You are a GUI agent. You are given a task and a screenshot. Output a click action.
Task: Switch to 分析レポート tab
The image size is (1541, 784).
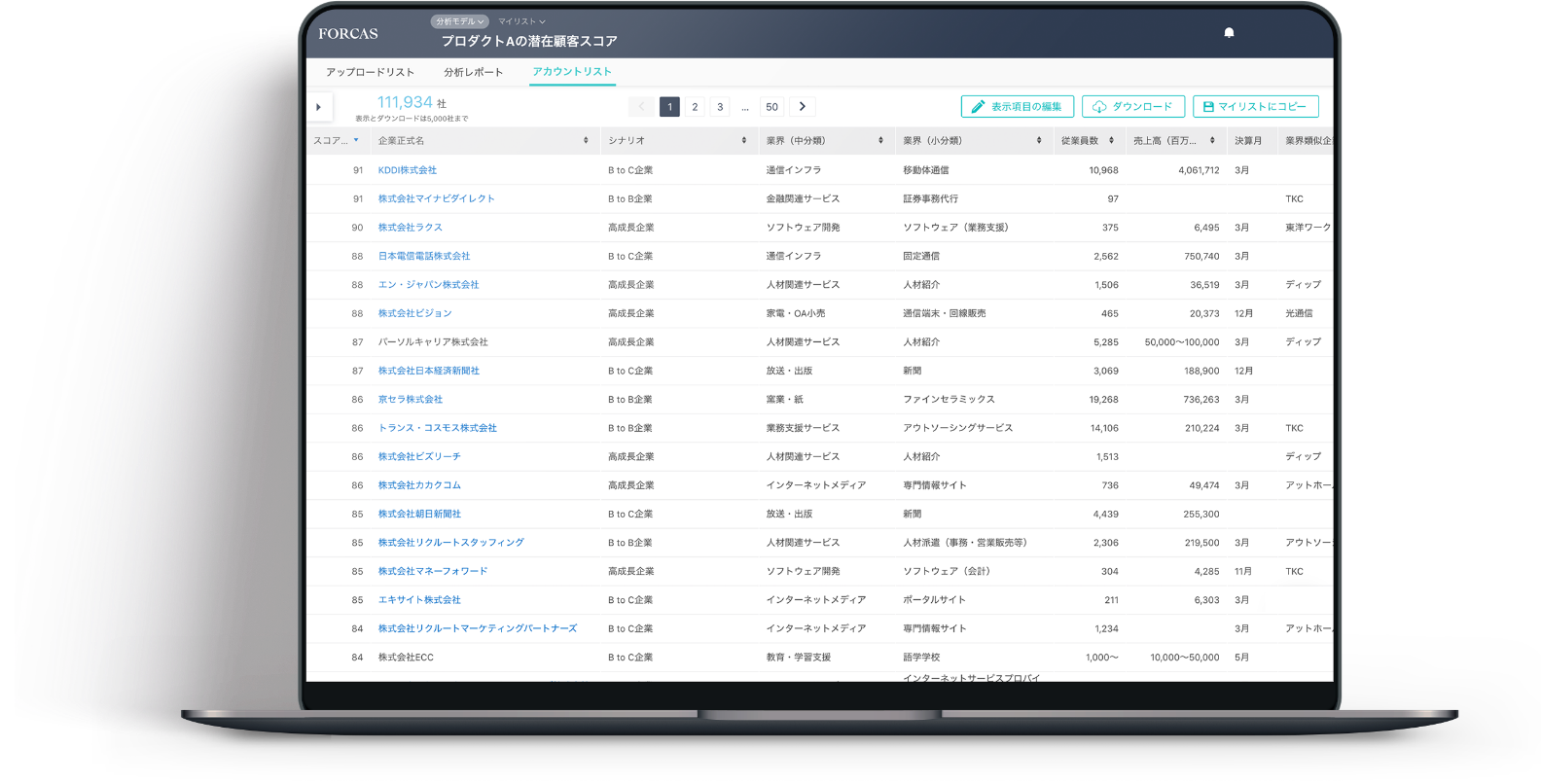474,72
